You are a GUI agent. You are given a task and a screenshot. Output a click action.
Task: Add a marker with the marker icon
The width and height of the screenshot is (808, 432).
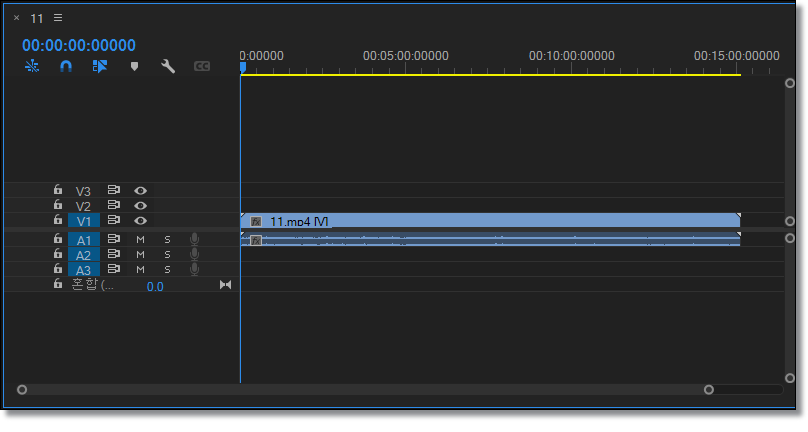[x=134, y=67]
